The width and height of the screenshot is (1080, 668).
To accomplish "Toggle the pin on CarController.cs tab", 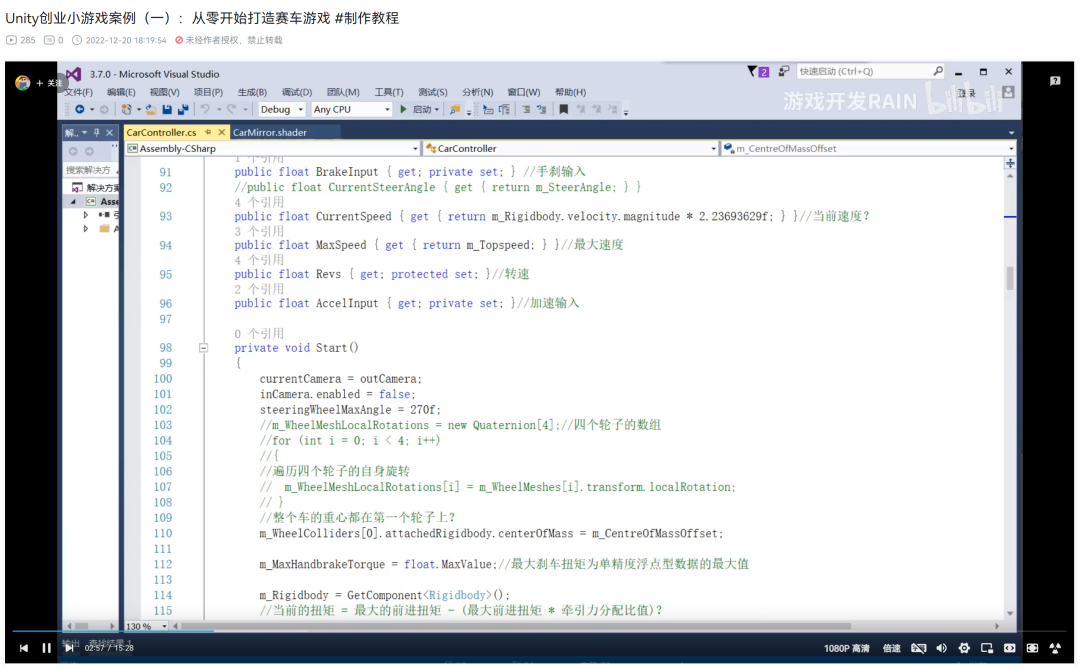I will (x=208, y=132).
